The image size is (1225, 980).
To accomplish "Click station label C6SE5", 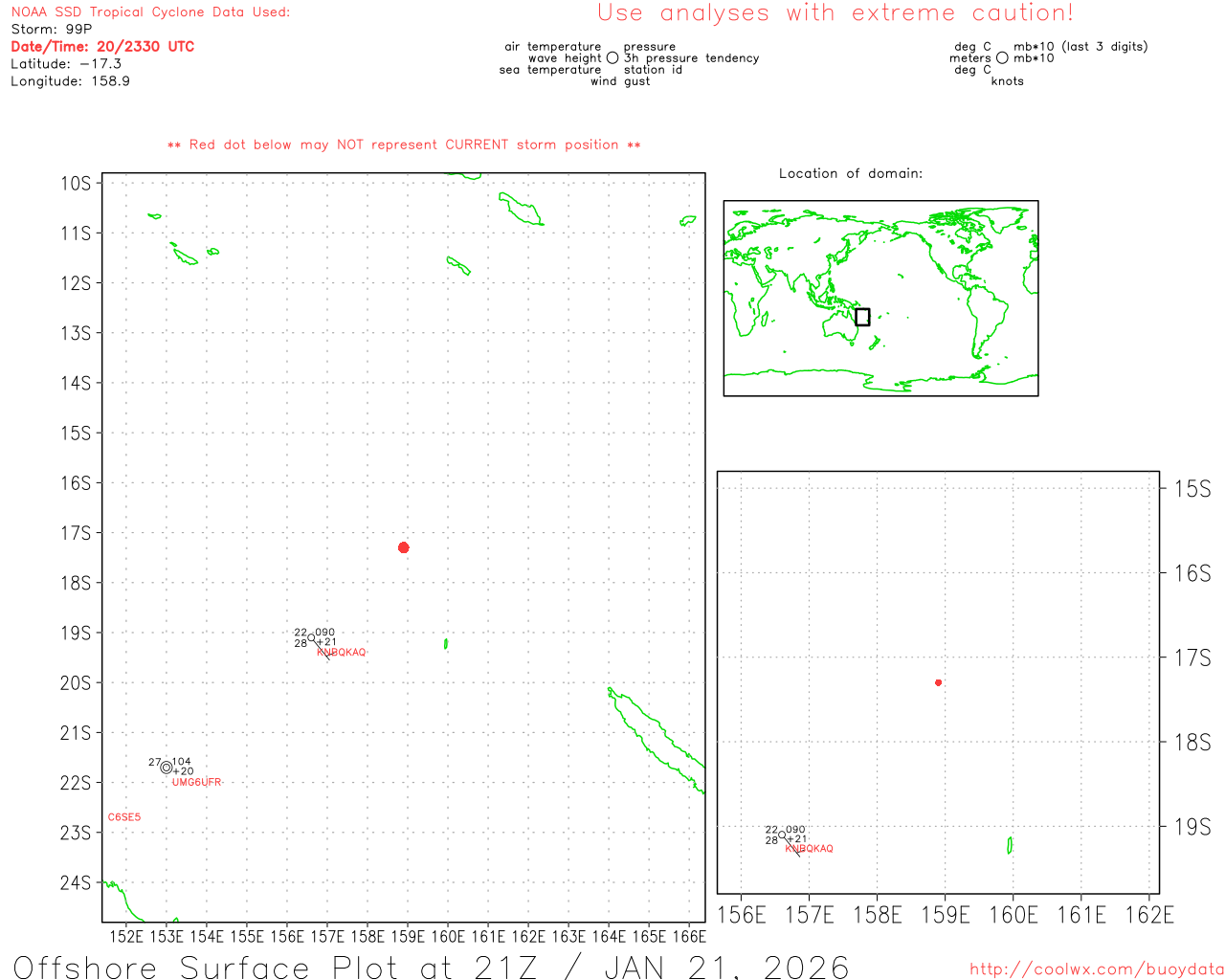I will pos(124,817).
